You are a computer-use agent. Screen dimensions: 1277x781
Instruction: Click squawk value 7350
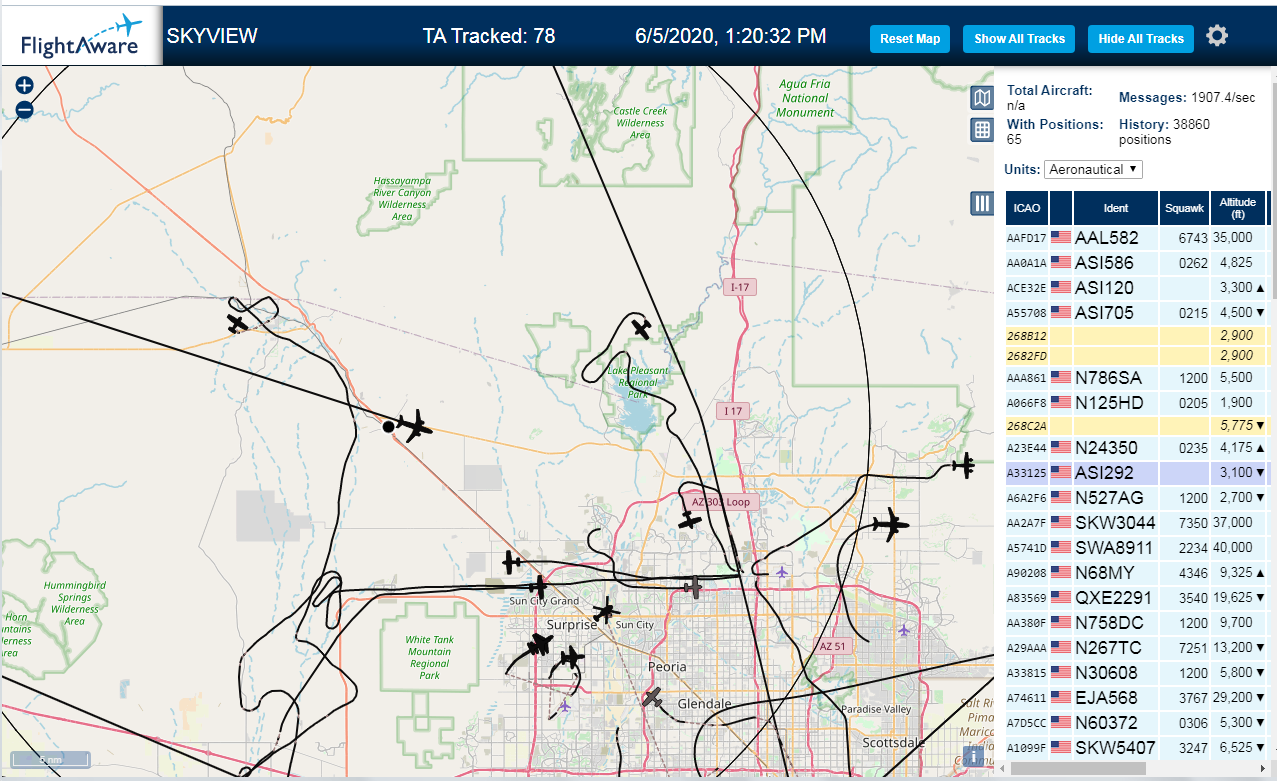coord(1195,523)
